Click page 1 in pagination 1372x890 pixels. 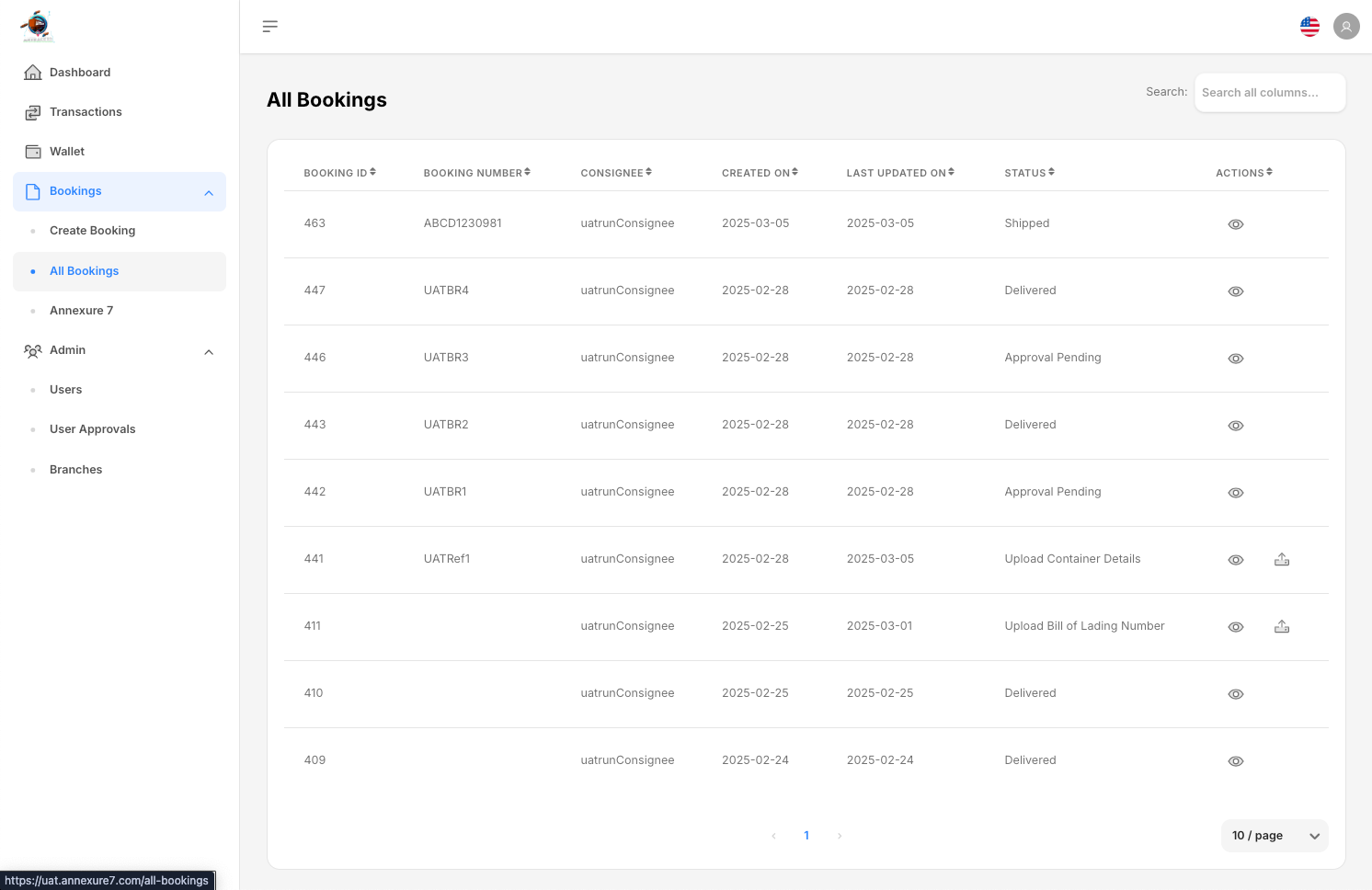pos(806,836)
